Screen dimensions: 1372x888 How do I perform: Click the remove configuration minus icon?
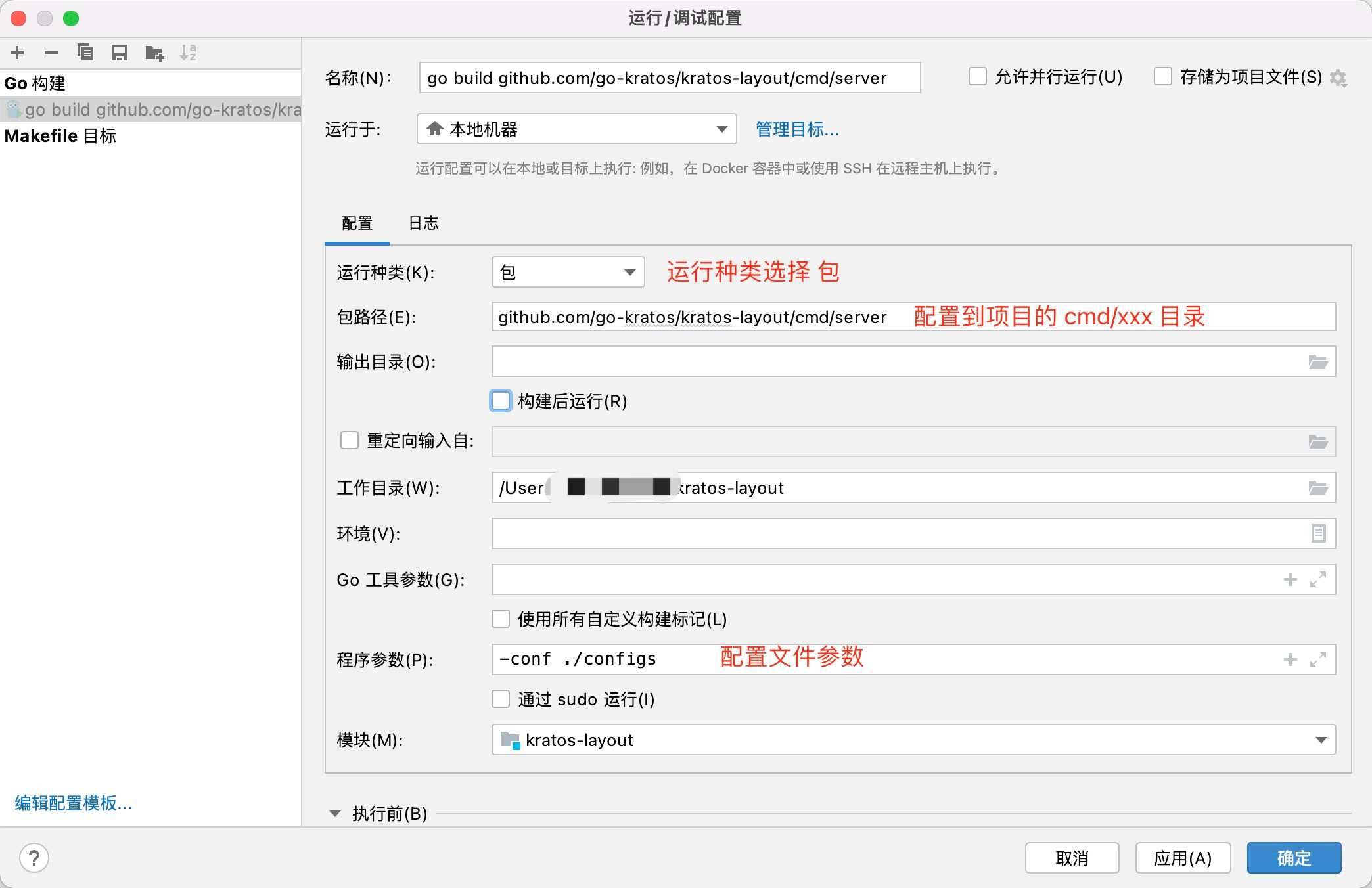click(x=51, y=53)
